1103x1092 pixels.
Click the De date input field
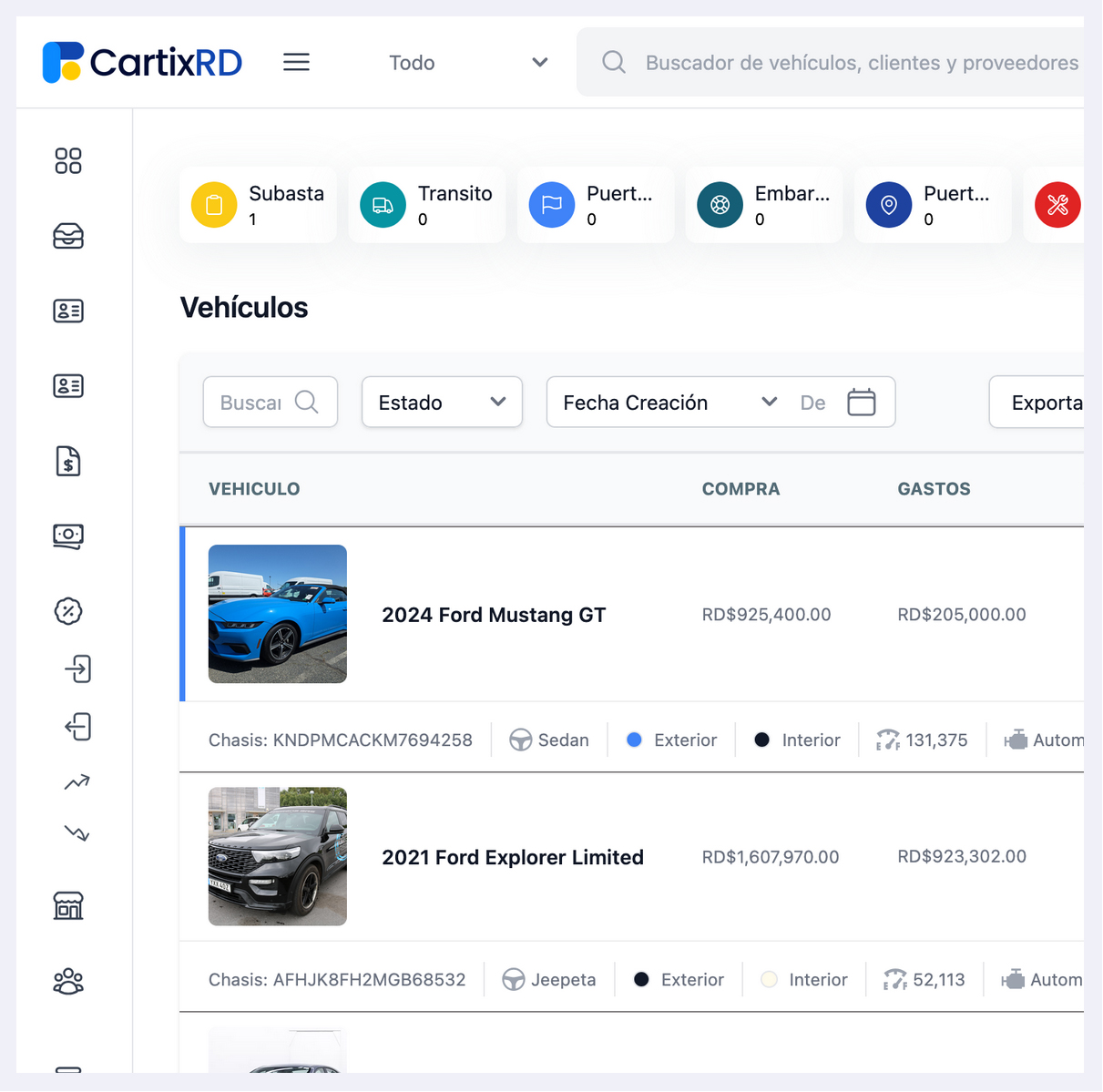[x=813, y=403]
